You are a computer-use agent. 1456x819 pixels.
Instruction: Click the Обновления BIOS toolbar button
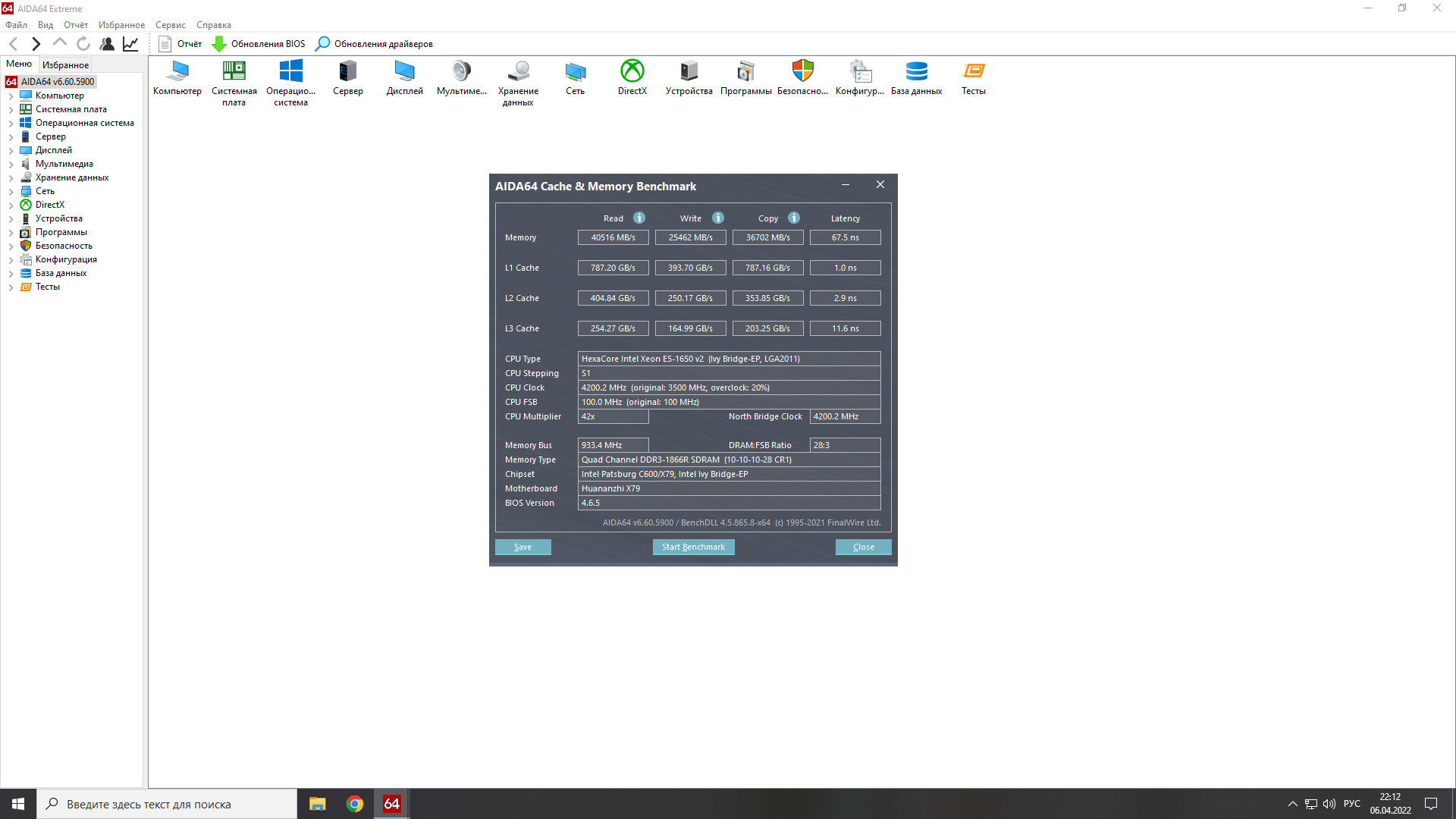pyautogui.click(x=258, y=44)
